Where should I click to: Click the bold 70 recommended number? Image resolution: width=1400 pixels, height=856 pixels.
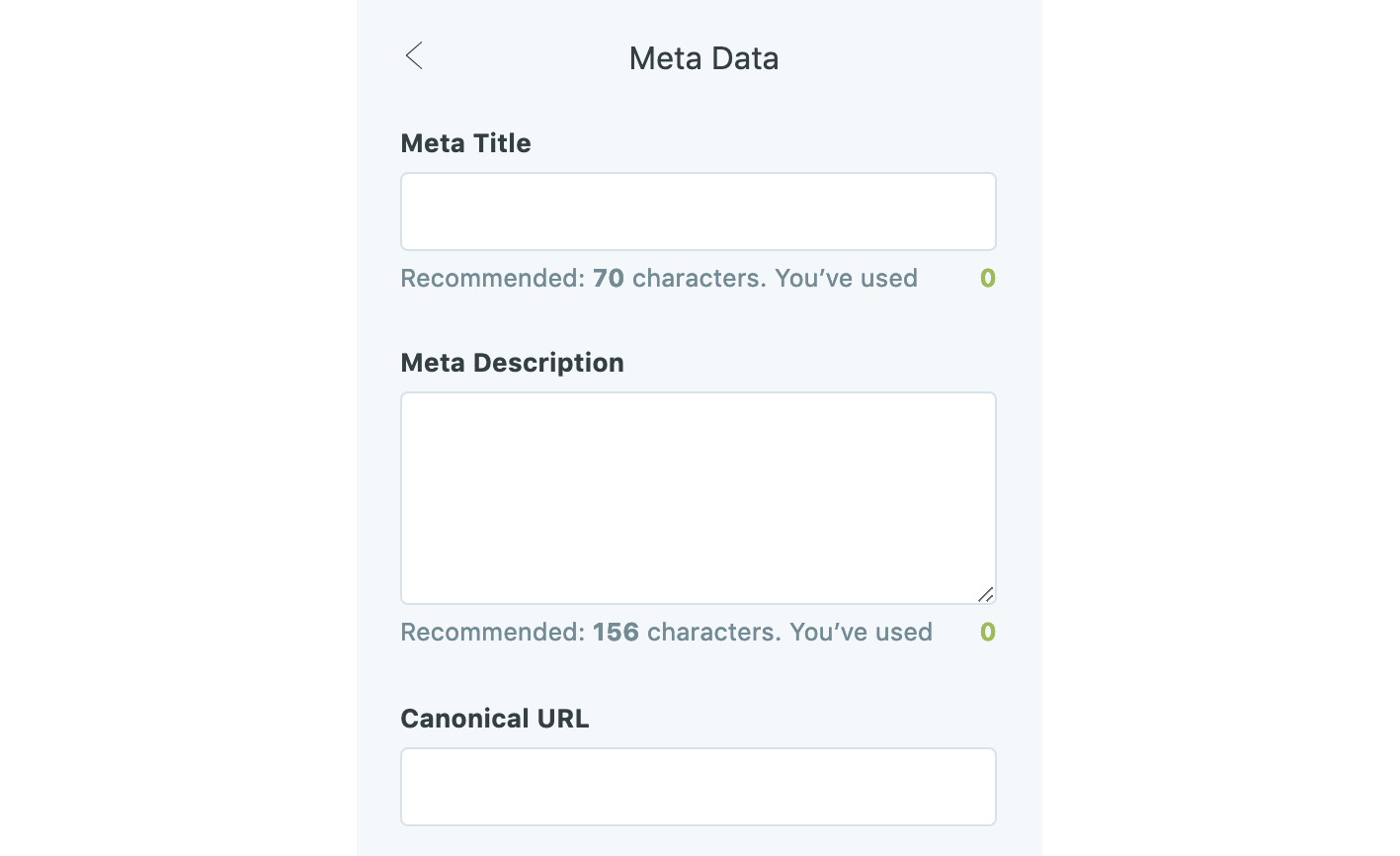pyautogui.click(x=609, y=279)
